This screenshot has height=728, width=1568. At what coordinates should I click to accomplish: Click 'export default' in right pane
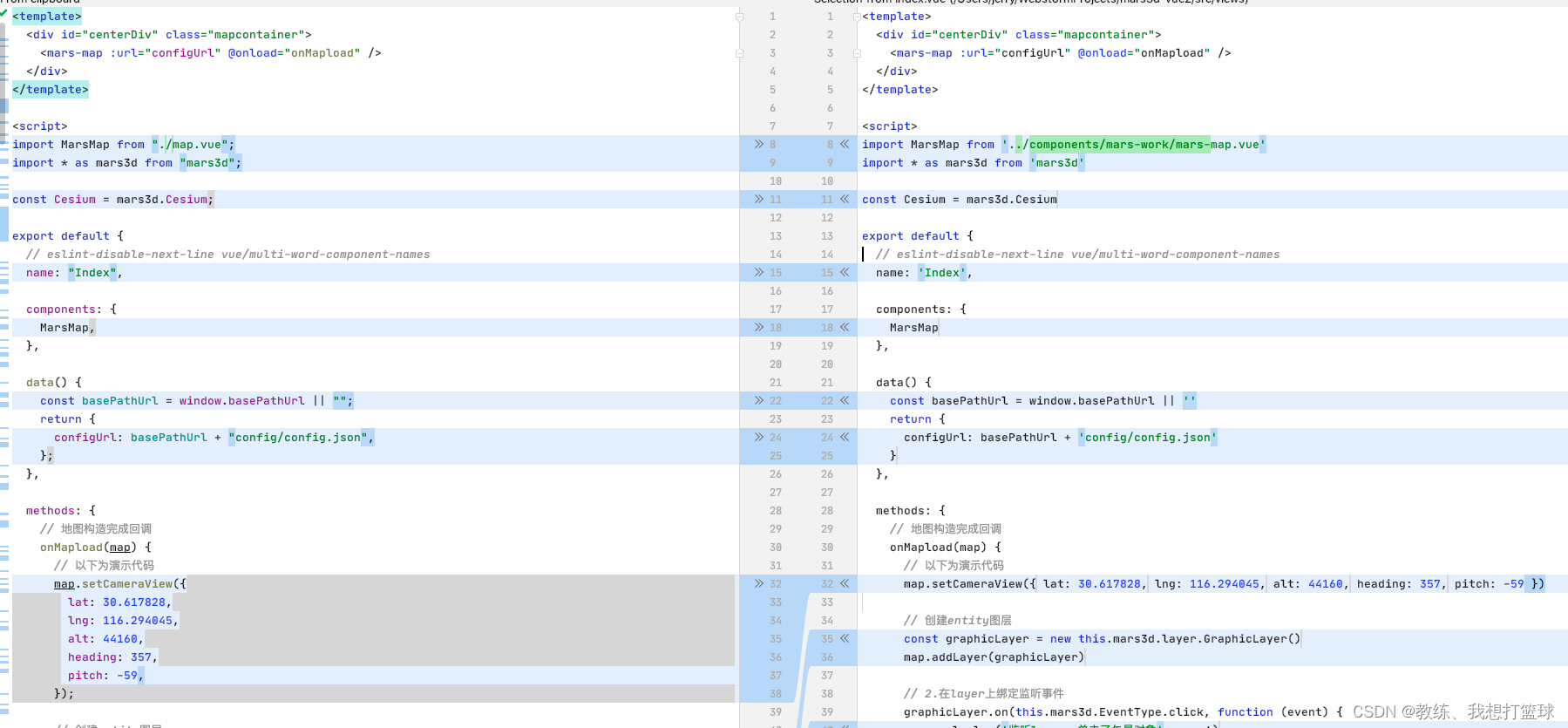[x=911, y=236]
